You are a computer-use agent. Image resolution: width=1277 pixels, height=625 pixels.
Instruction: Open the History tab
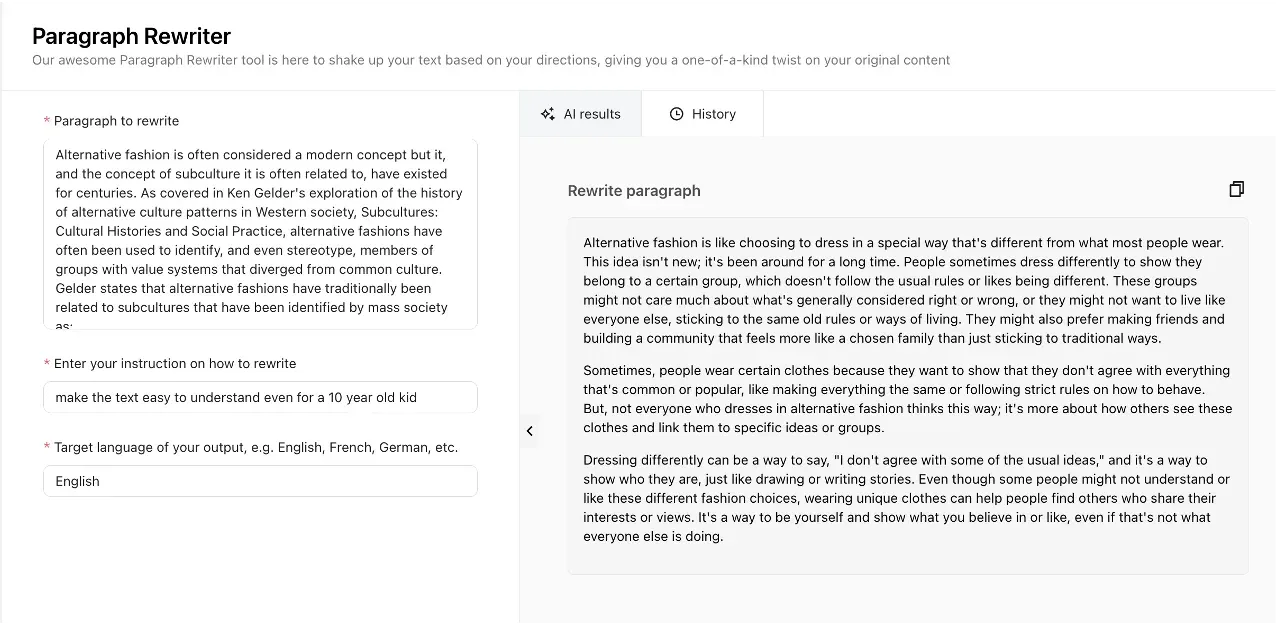coord(702,114)
